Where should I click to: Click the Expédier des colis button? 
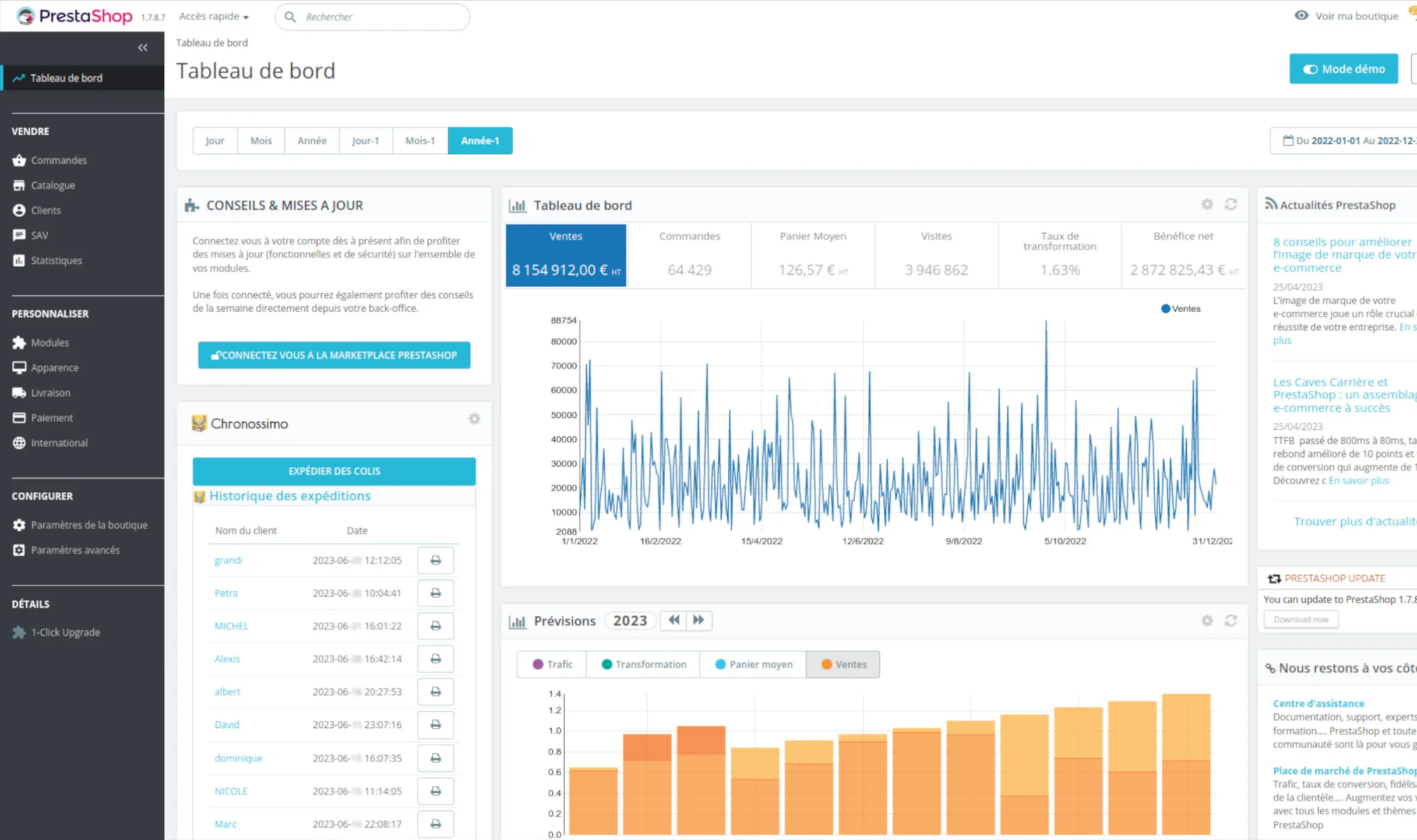(x=334, y=471)
